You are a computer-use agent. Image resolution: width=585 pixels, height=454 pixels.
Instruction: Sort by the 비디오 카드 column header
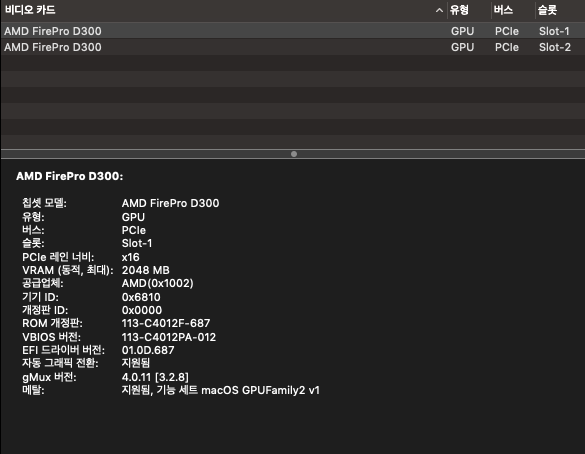(x=30, y=10)
